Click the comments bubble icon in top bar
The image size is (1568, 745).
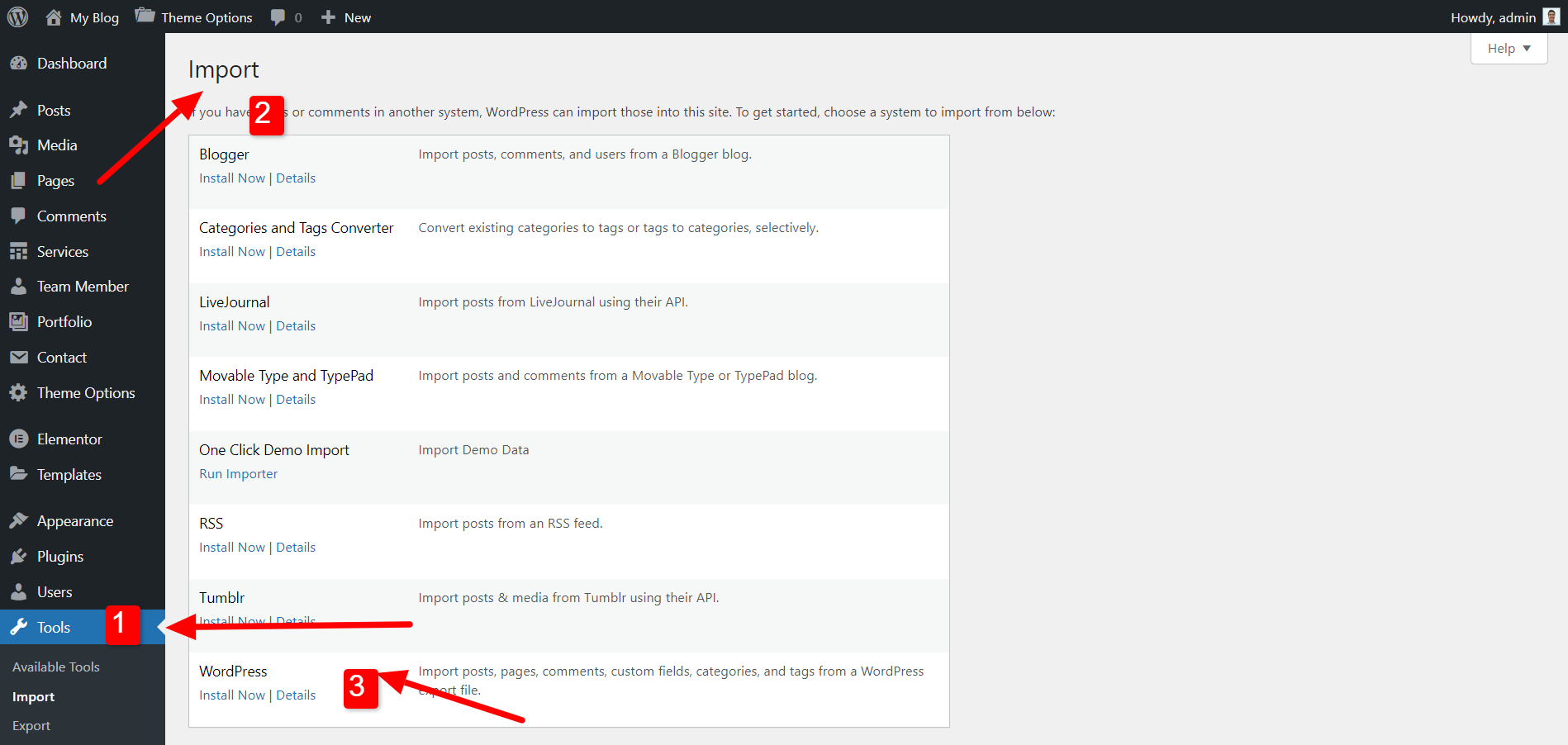point(278,17)
